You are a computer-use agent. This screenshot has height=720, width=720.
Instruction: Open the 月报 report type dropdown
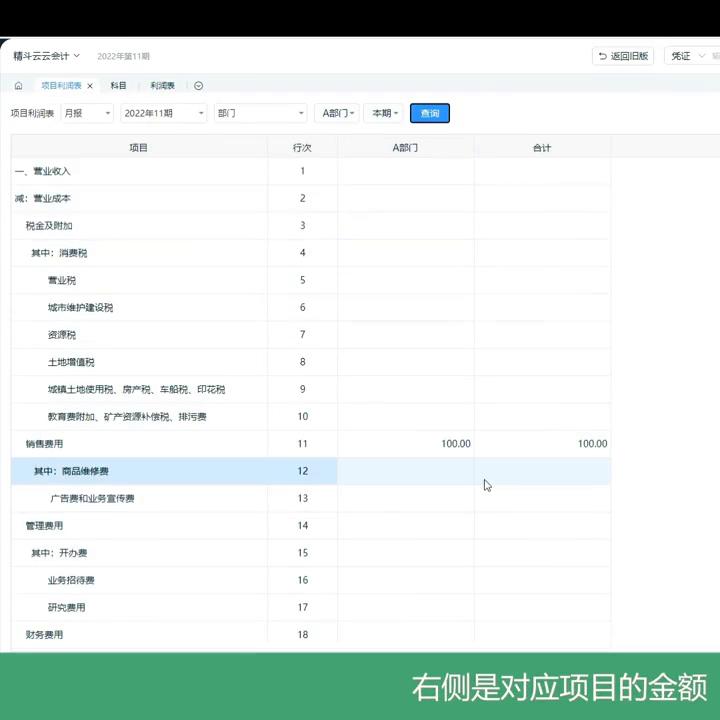87,113
